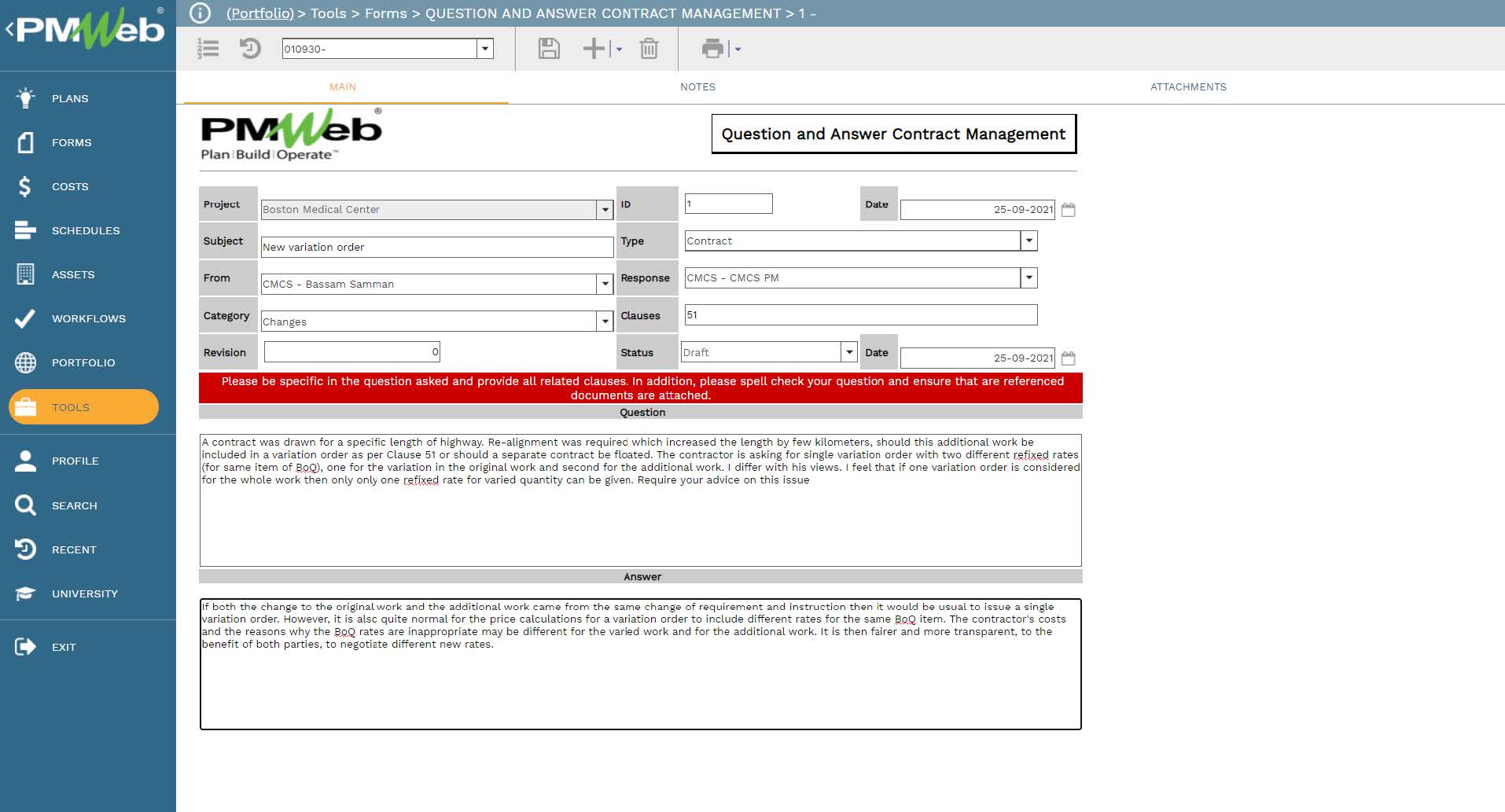
Task: Switch to the Notes tab
Action: point(697,87)
